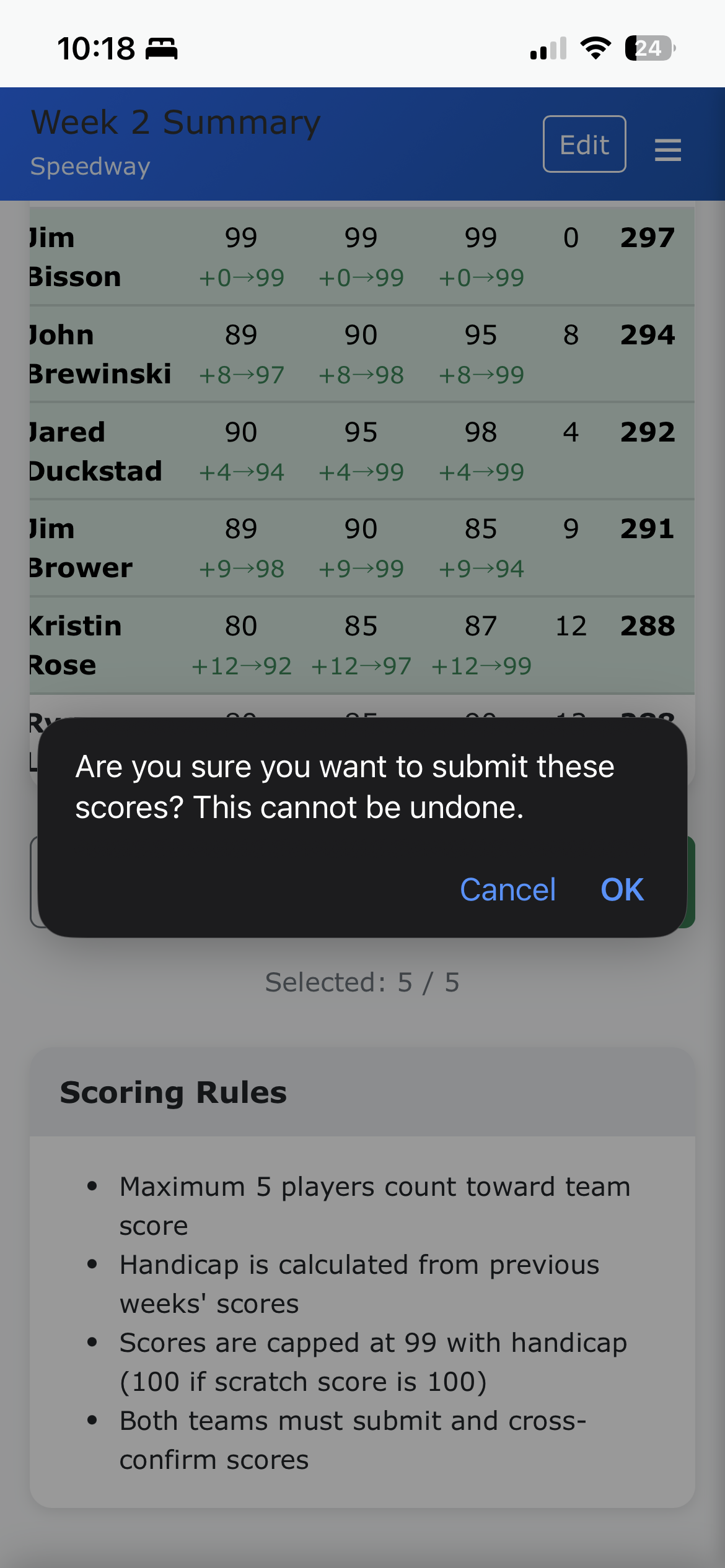This screenshot has height=1568, width=725.
Task: Tap the Selected 5 of 5 counter
Action: [362, 982]
